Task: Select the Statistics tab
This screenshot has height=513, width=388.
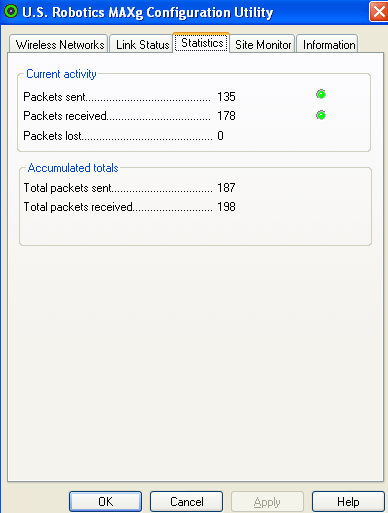Action: click(x=202, y=43)
